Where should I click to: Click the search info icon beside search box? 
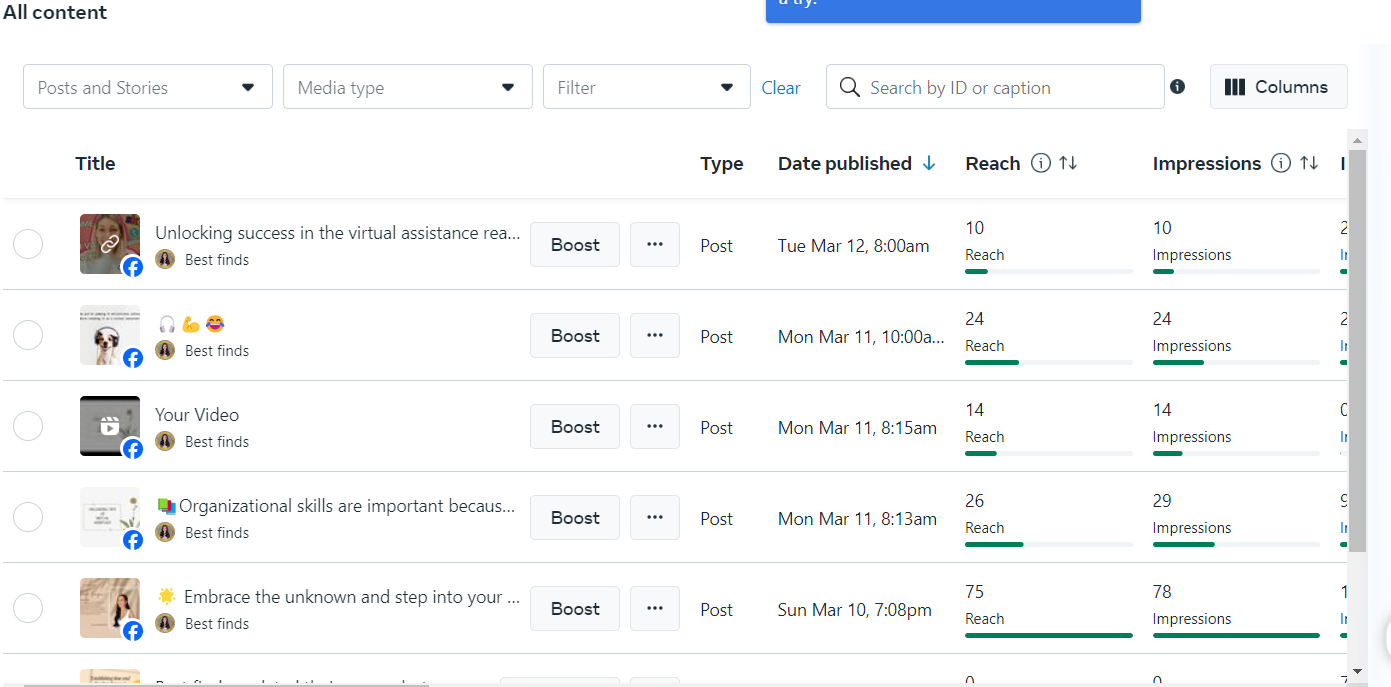tap(1177, 87)
